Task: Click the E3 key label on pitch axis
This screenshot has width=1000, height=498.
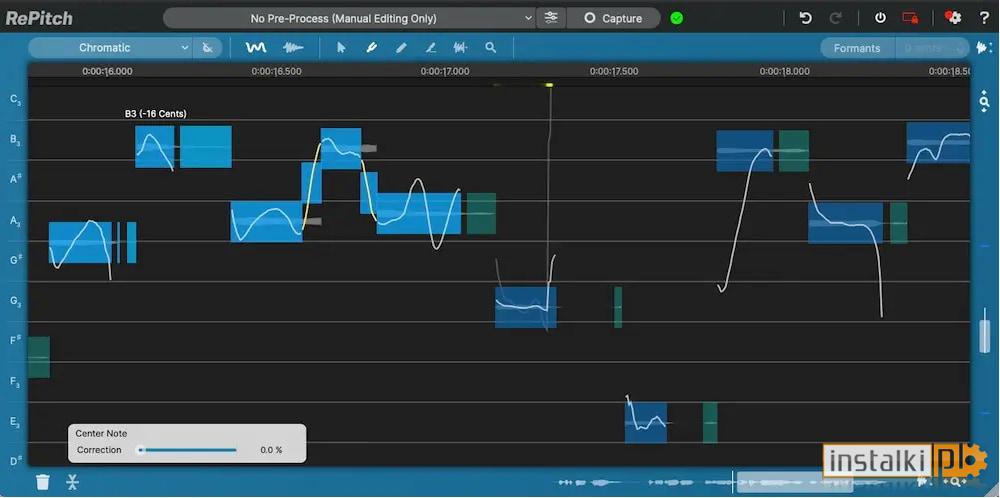Action: 16,422
